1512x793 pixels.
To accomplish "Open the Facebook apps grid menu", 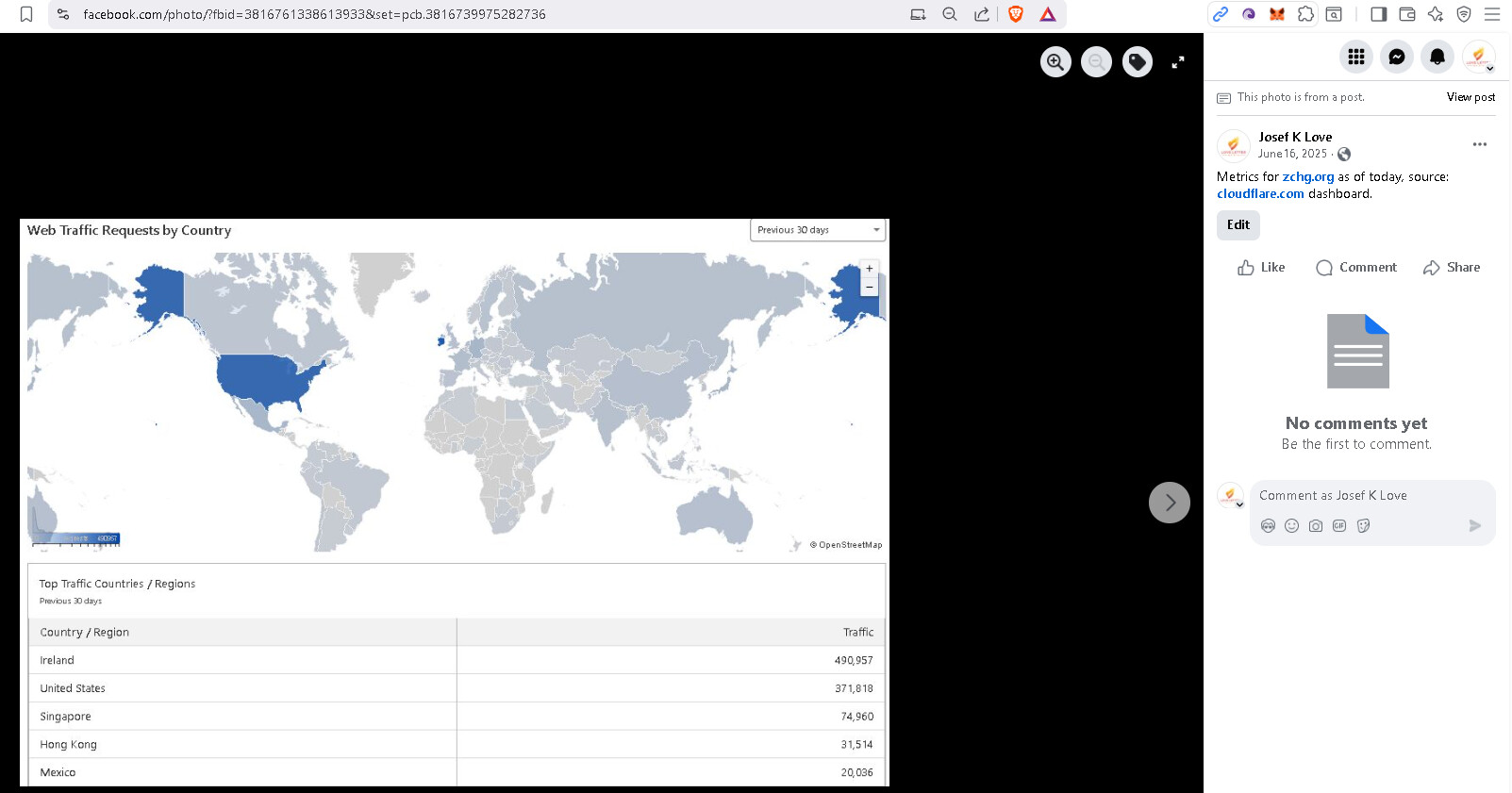I will [1356, 57].
